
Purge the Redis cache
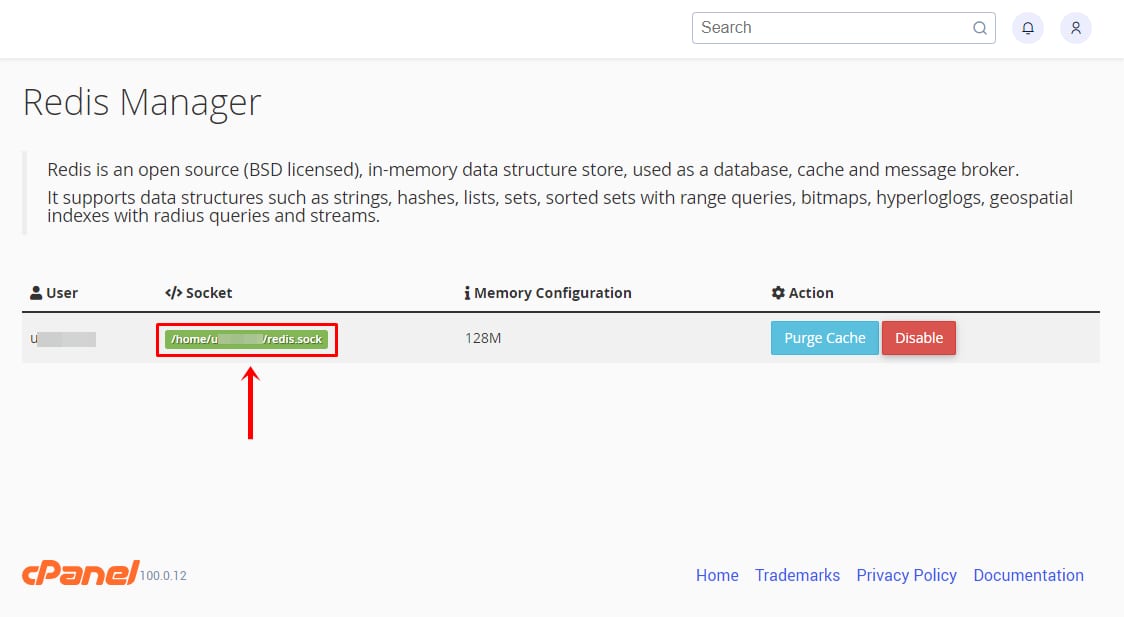(x=824, y=338)
